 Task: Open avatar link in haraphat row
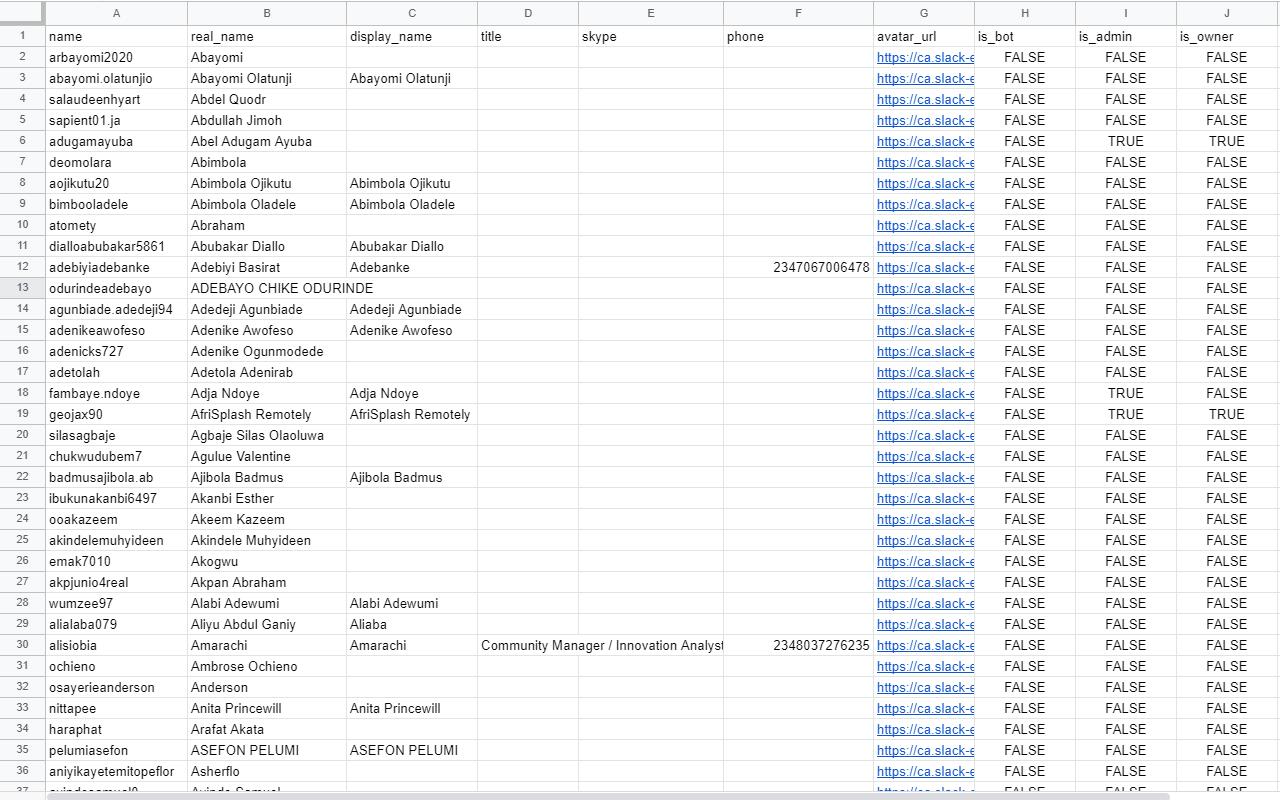[x=925, y=729]
